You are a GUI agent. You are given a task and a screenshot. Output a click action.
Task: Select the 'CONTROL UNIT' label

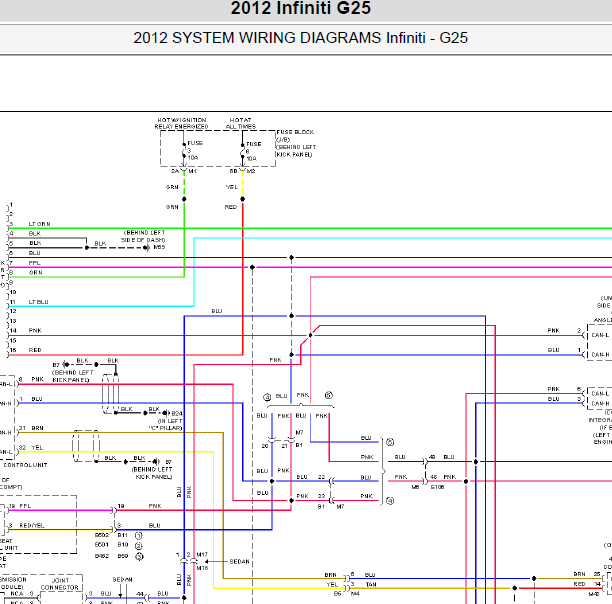coord(25,465)
